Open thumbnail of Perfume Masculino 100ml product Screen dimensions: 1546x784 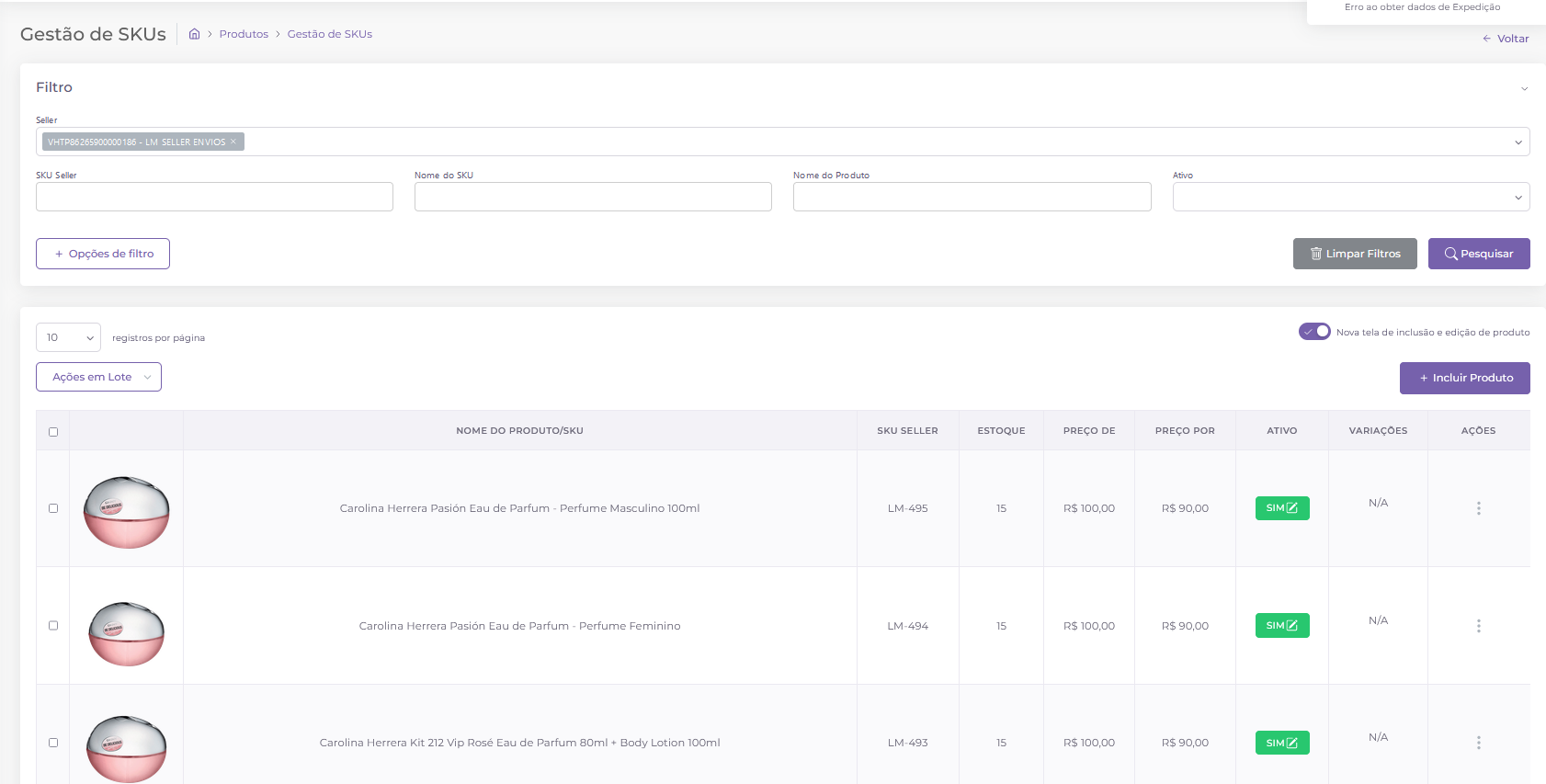click(x=127, y=512)
